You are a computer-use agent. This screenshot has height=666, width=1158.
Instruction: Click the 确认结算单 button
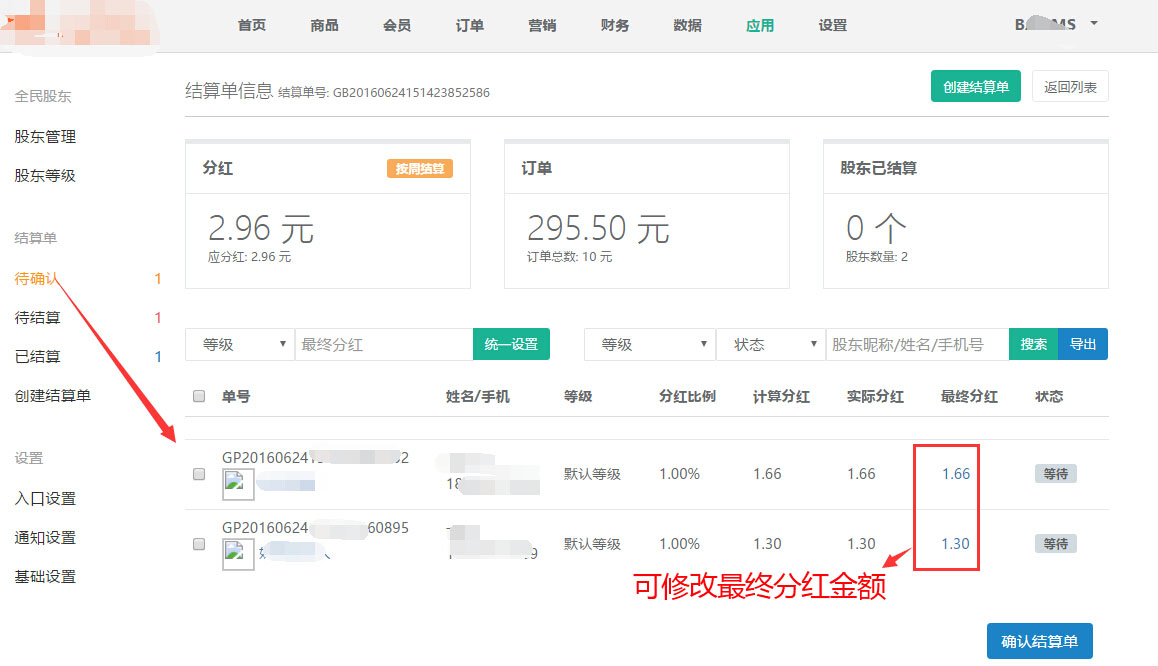pos(1039,641)
